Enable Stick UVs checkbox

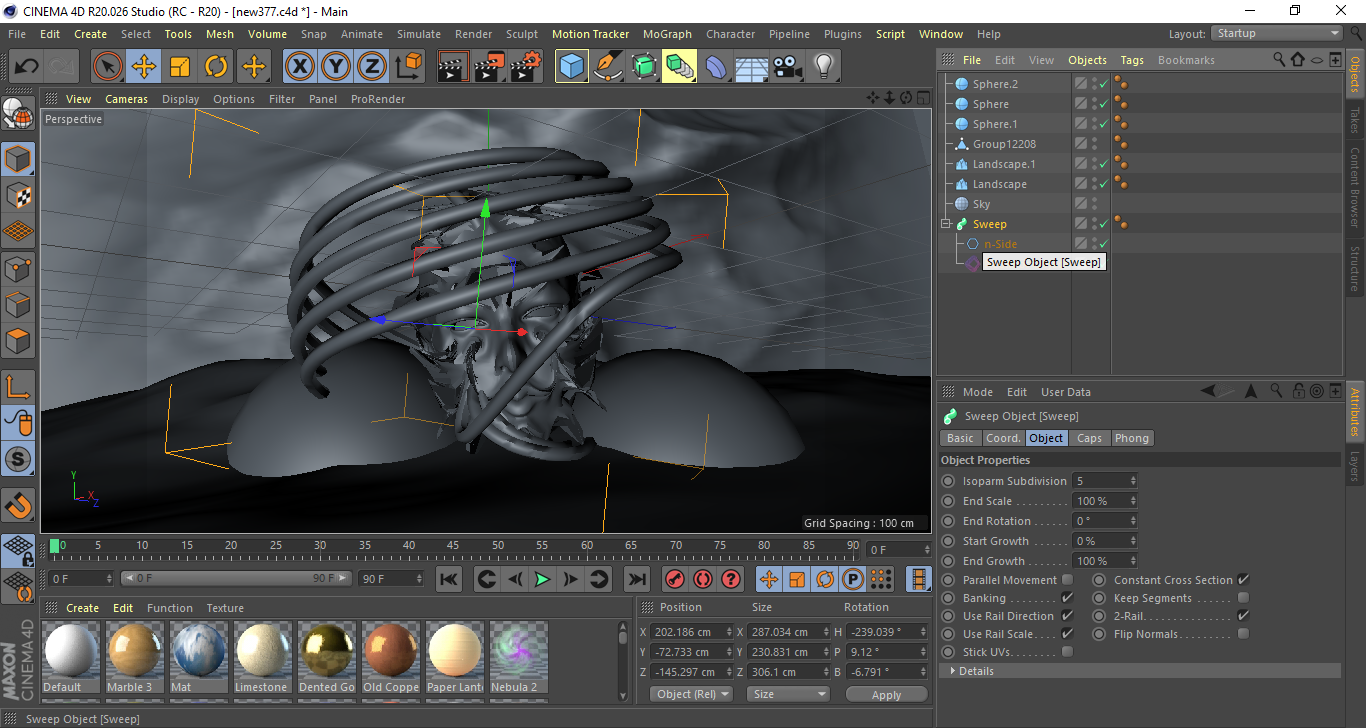(1067, 652)
